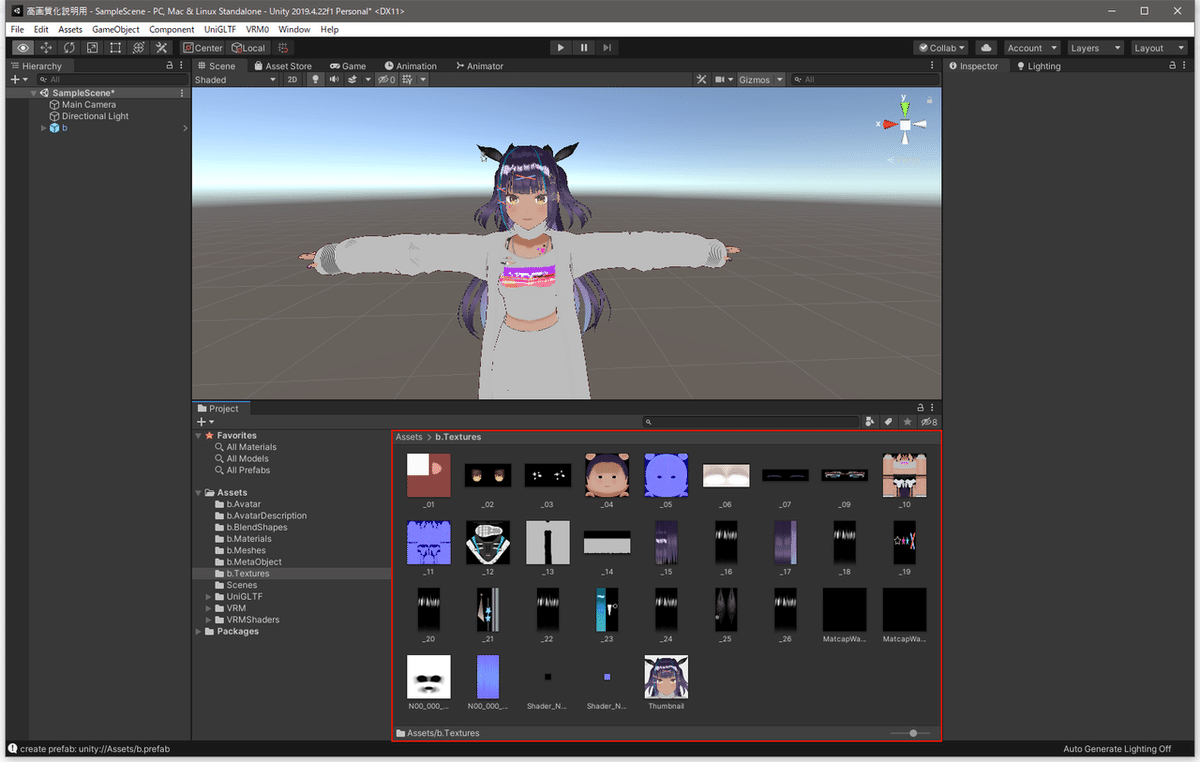The height and width of the screenshot is (762, 1200).
Task: Expand the b object in Hierarchy
Action: (43, 128)
